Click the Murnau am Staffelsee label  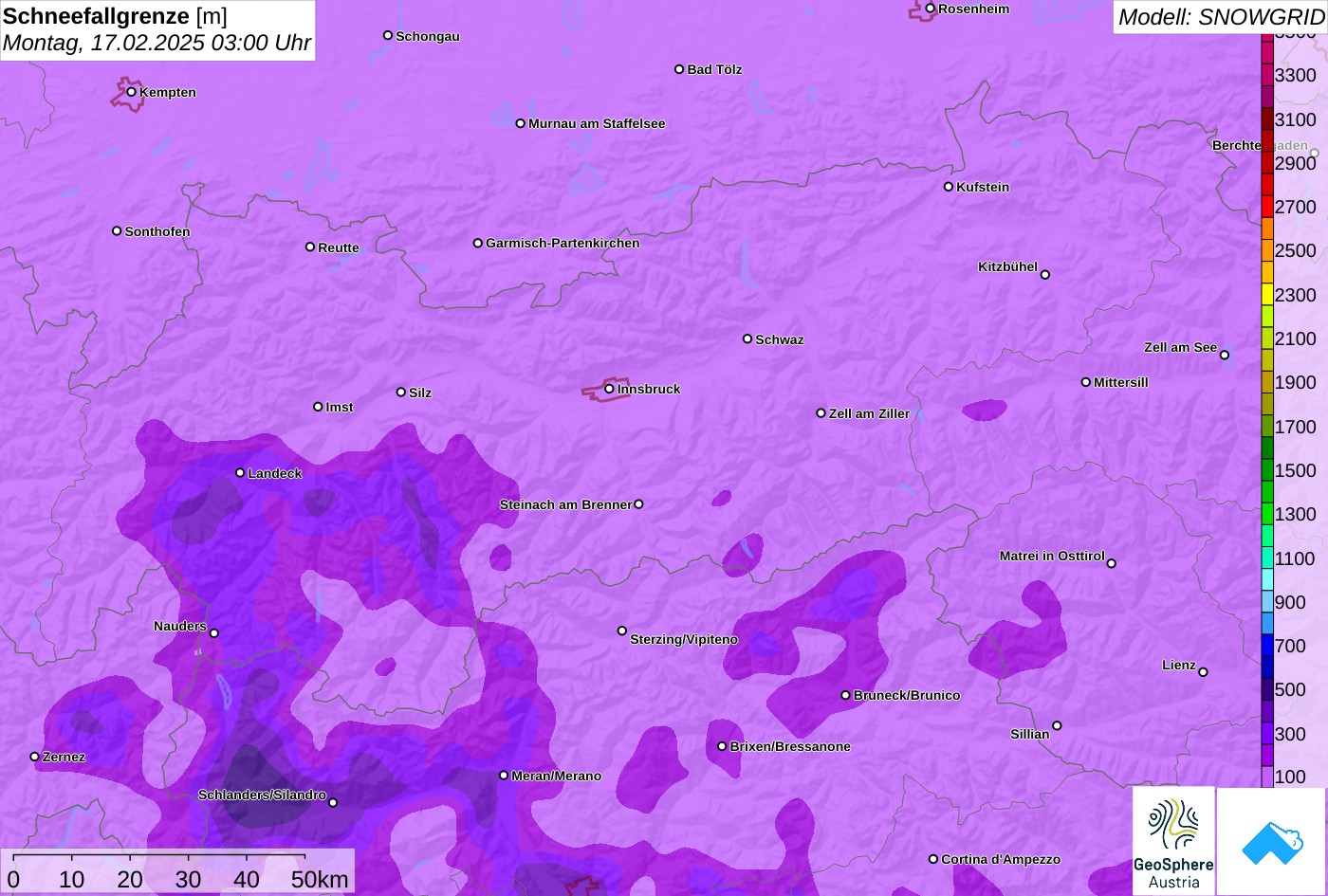(x=597, y=123)
